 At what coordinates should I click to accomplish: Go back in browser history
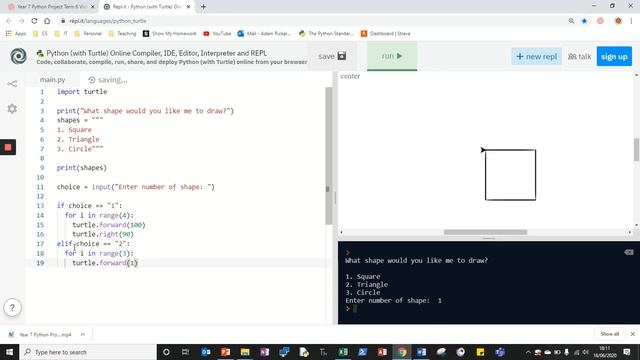click(x=9, y=21)
